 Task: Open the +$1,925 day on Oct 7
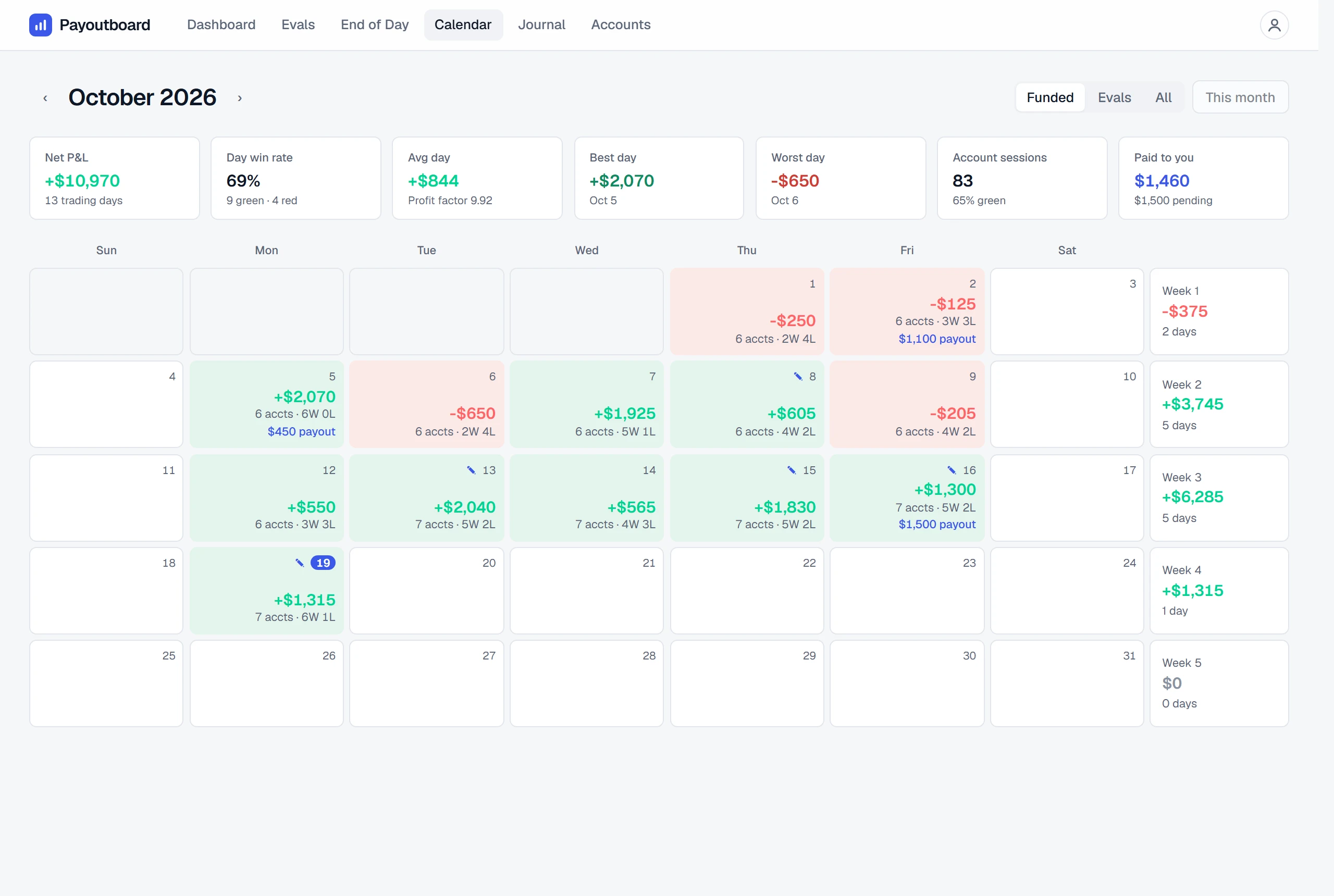pos(586,404)
